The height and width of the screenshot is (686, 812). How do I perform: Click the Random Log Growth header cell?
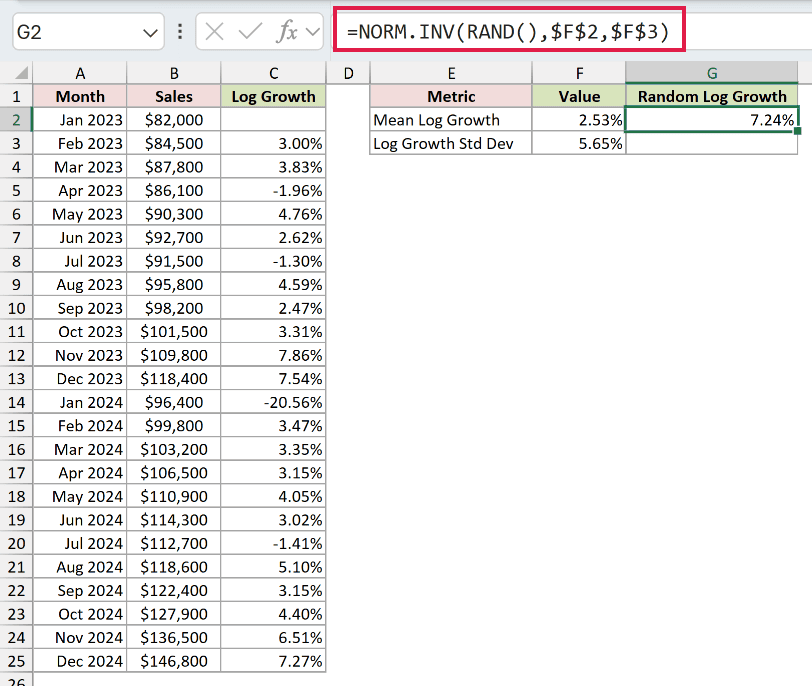712,96
